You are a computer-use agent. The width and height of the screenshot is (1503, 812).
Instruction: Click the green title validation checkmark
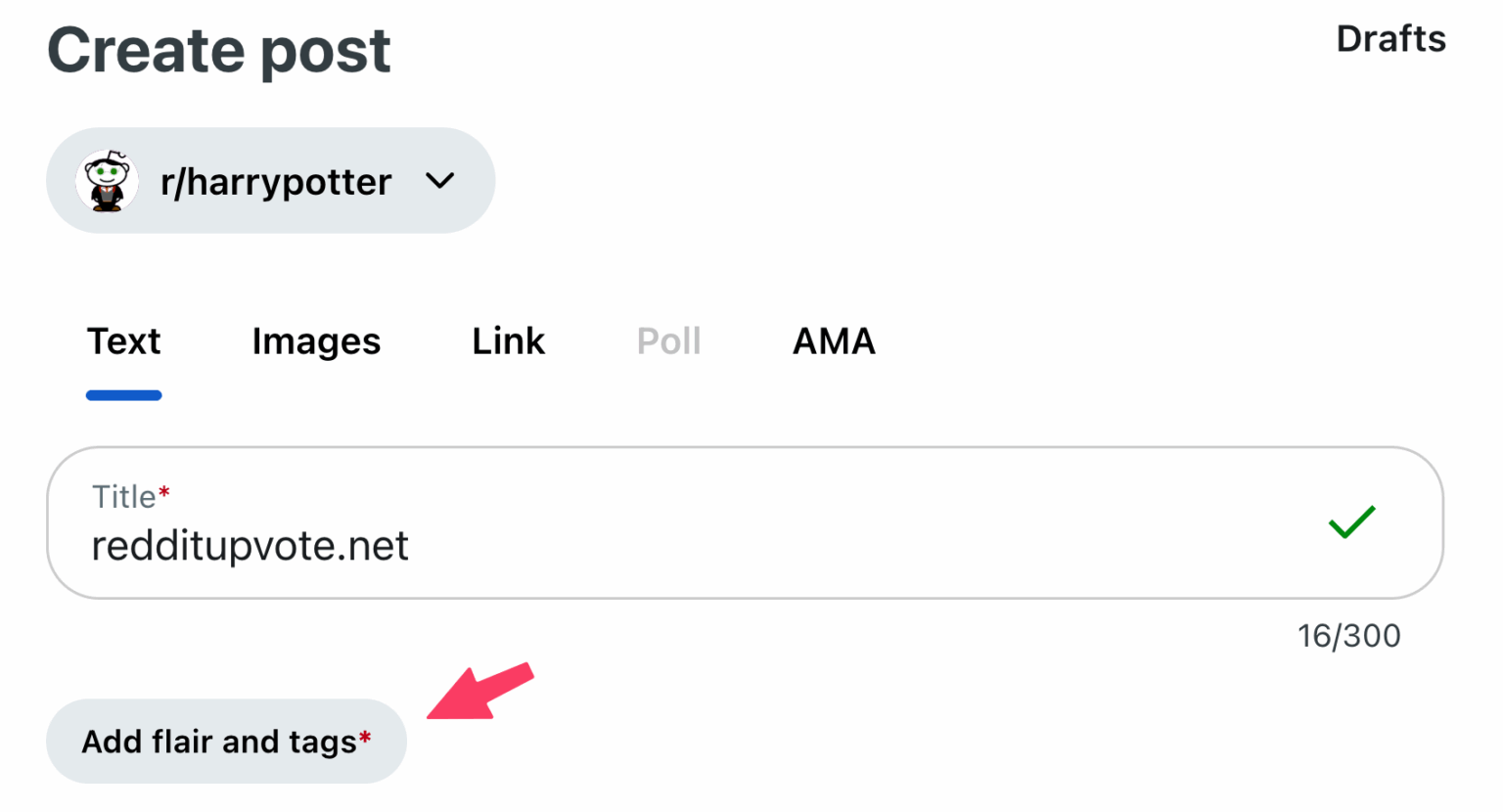coord(1351,522)
